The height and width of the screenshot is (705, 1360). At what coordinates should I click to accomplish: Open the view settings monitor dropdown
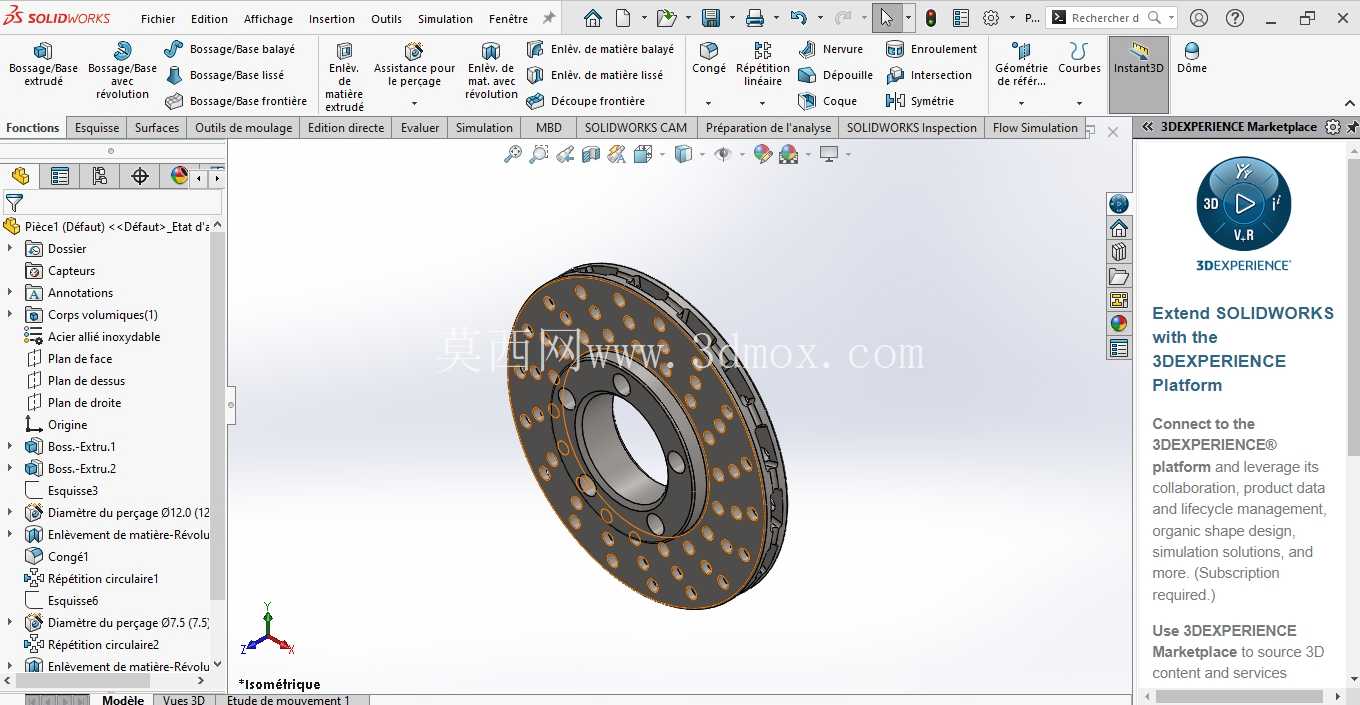pyautogui.click(x=848, y=154)
